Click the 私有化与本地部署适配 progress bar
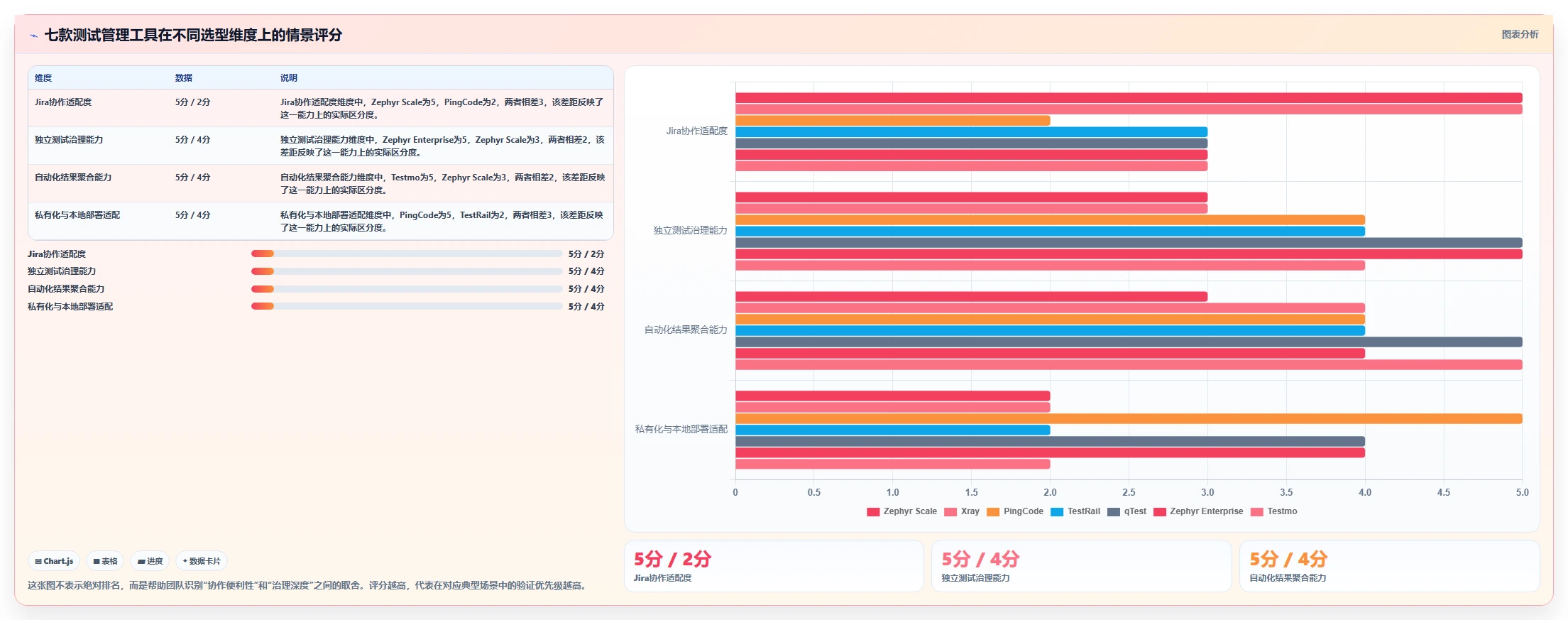This screenshot has height=620, width=1568. [407, 307]
